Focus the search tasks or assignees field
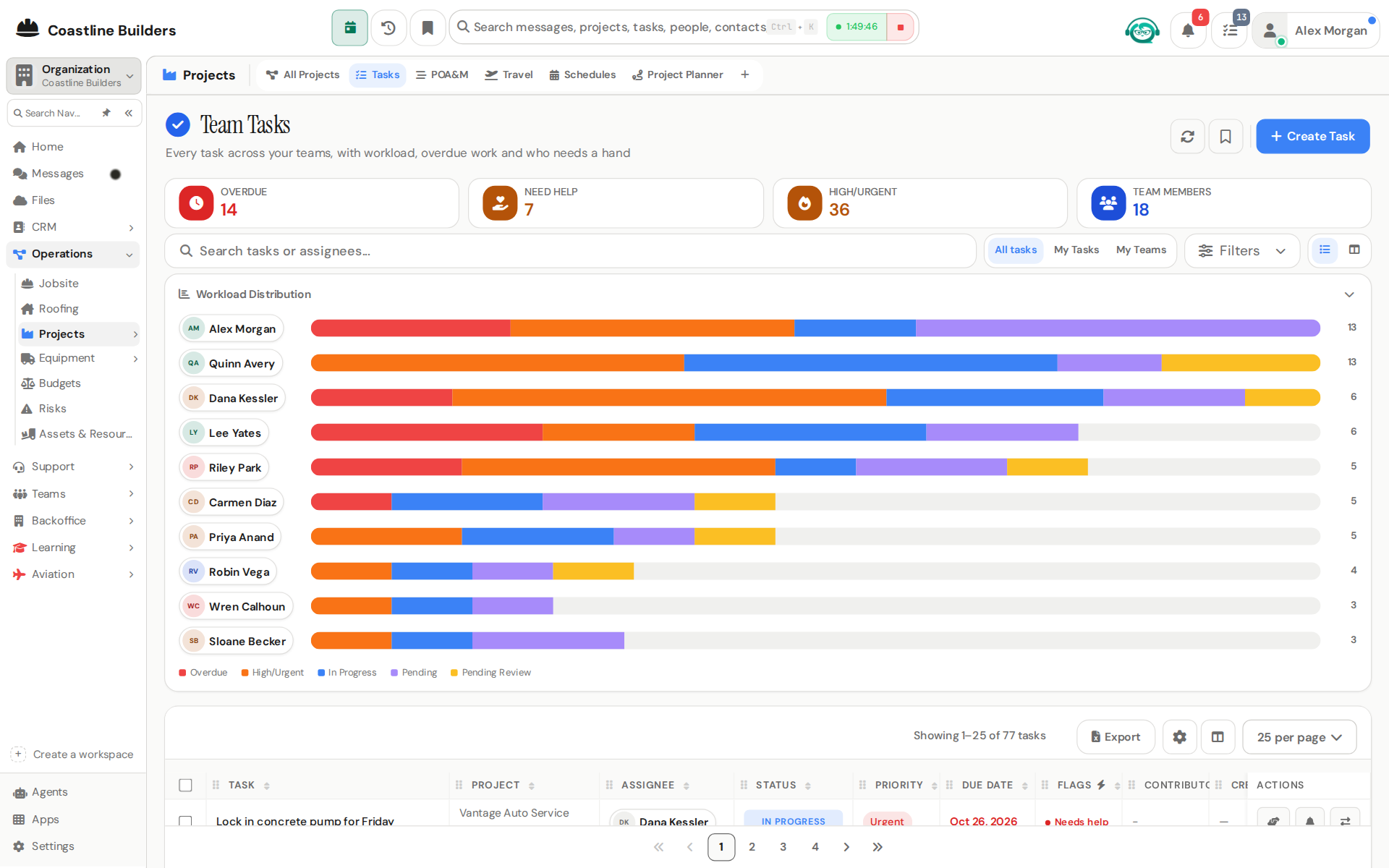The height and width of the screenshot is (868, 1389). pyautogui.click(x=570, y=251)
